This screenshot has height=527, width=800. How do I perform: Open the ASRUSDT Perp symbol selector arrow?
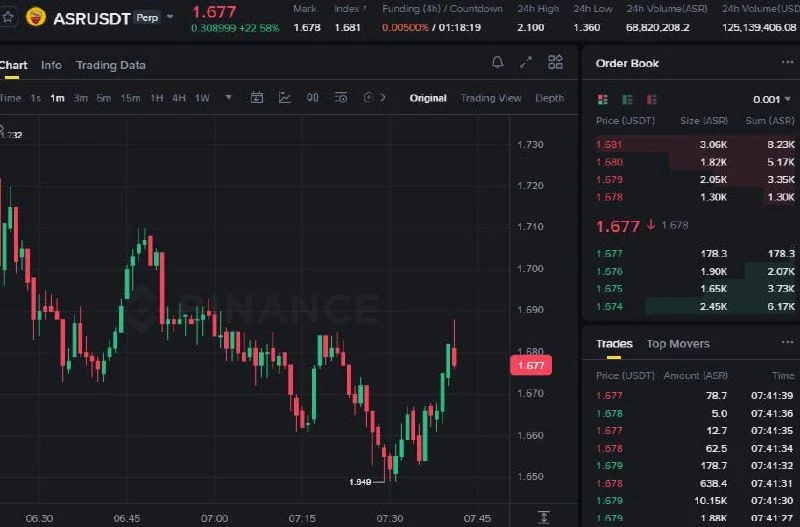[x=170, y=17]
